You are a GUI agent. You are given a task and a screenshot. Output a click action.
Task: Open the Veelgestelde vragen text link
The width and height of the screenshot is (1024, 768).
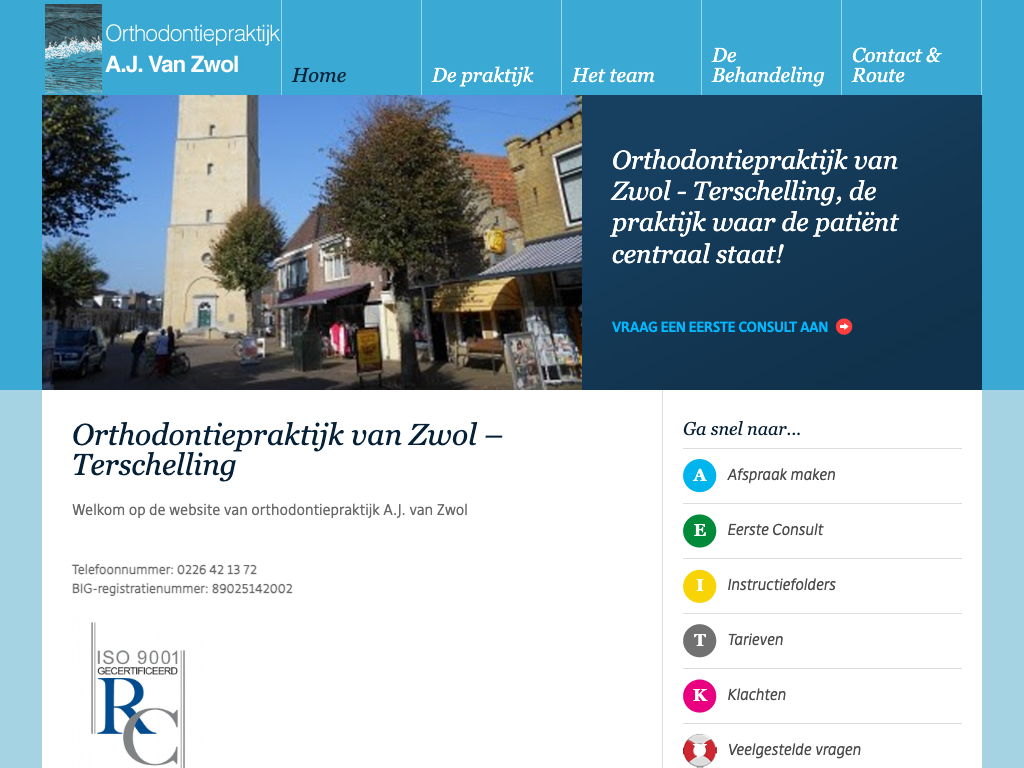pyautogui.click(x=794, y=750)
